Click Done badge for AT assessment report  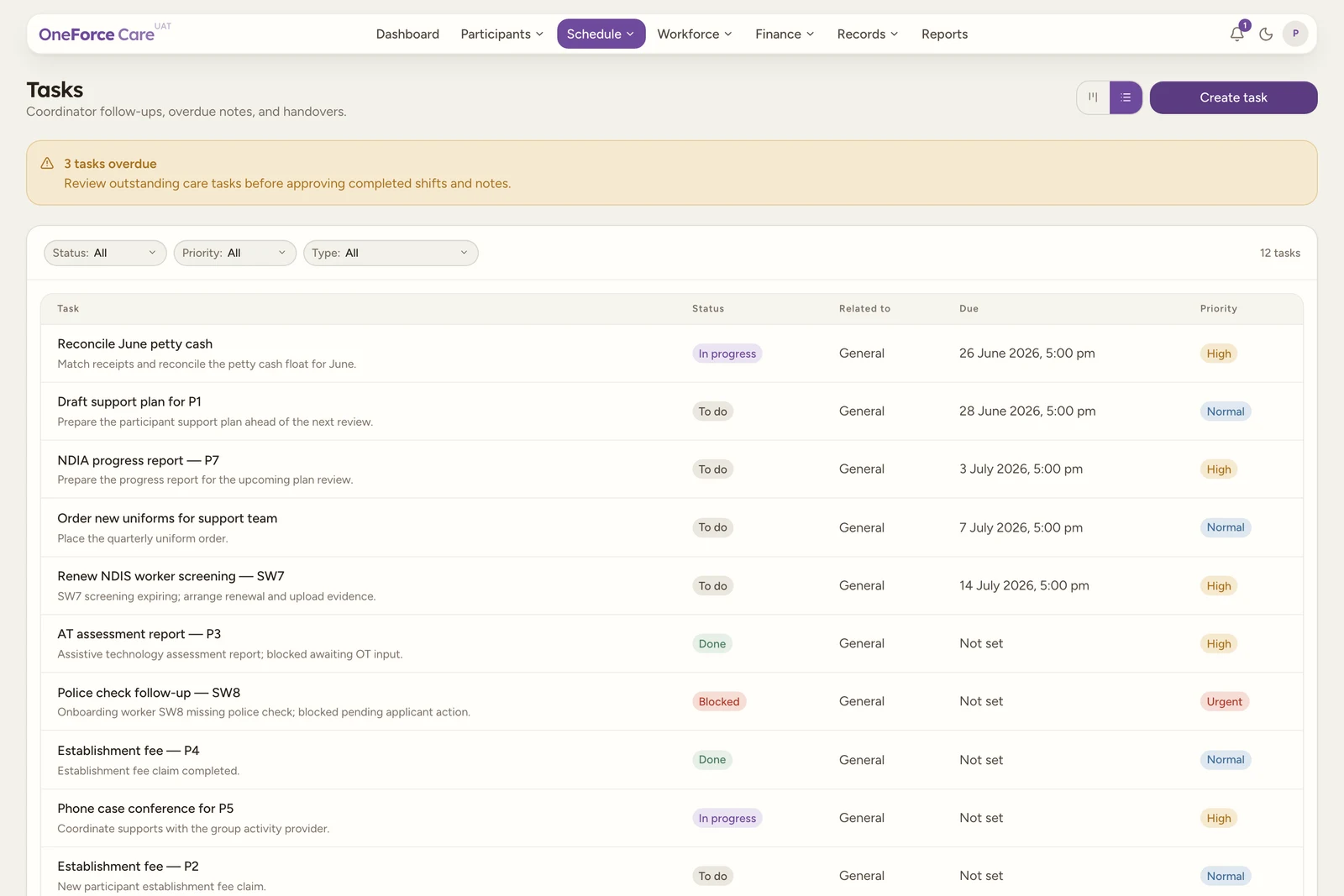[x=712, y=644]
